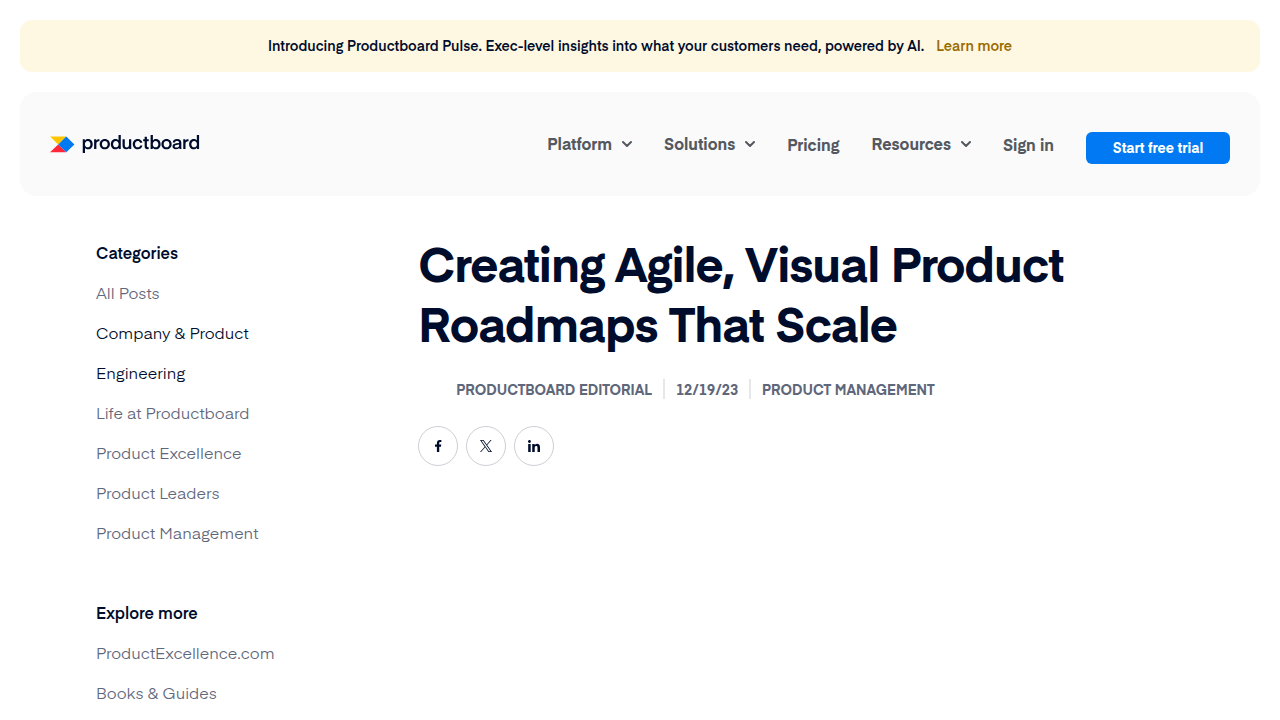Click the Start free trial button
The height and width of the screenshot is (720, 1280).
coord(1158,148)
